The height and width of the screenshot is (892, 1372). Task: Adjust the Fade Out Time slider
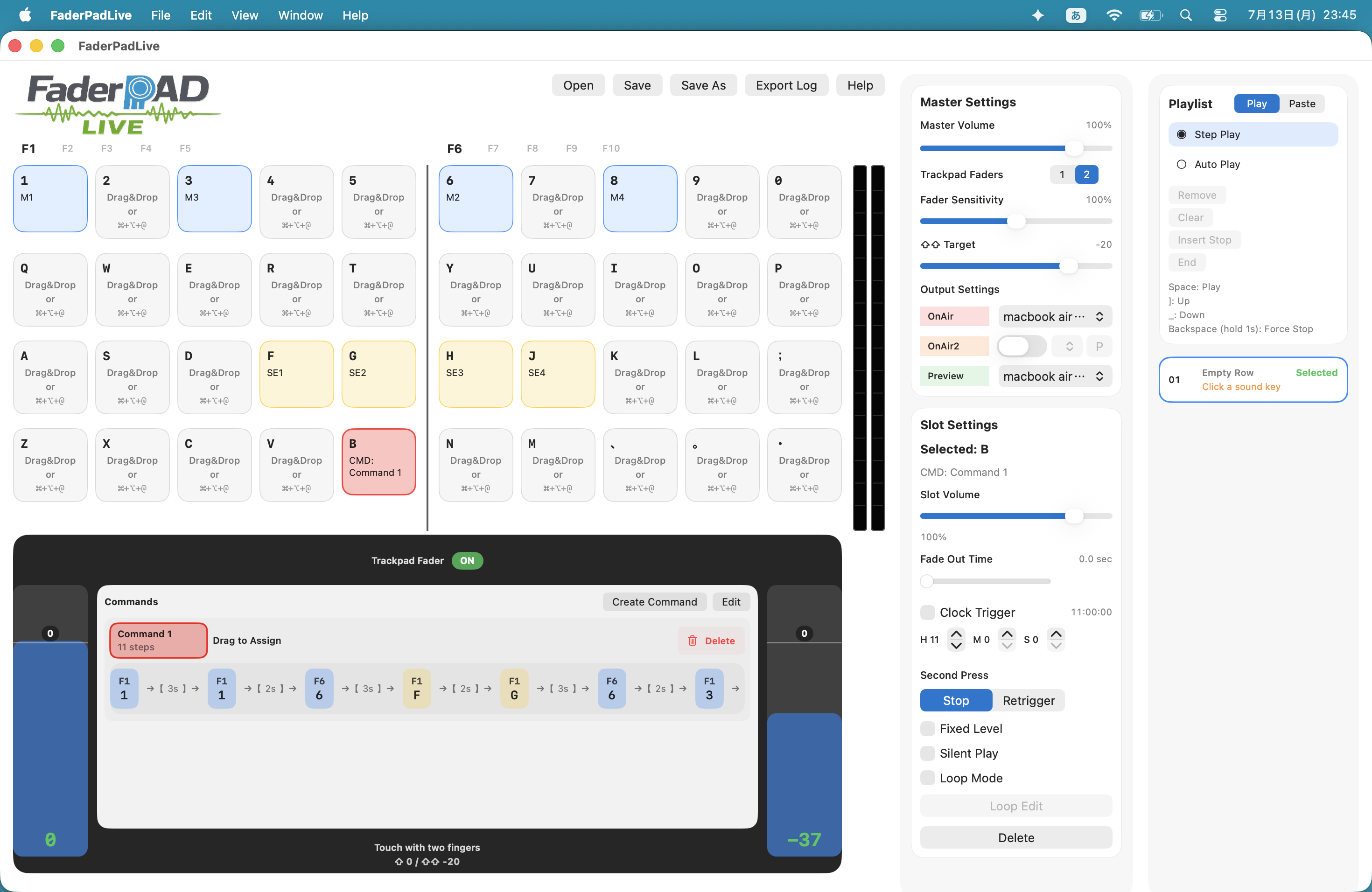(985, 581)
